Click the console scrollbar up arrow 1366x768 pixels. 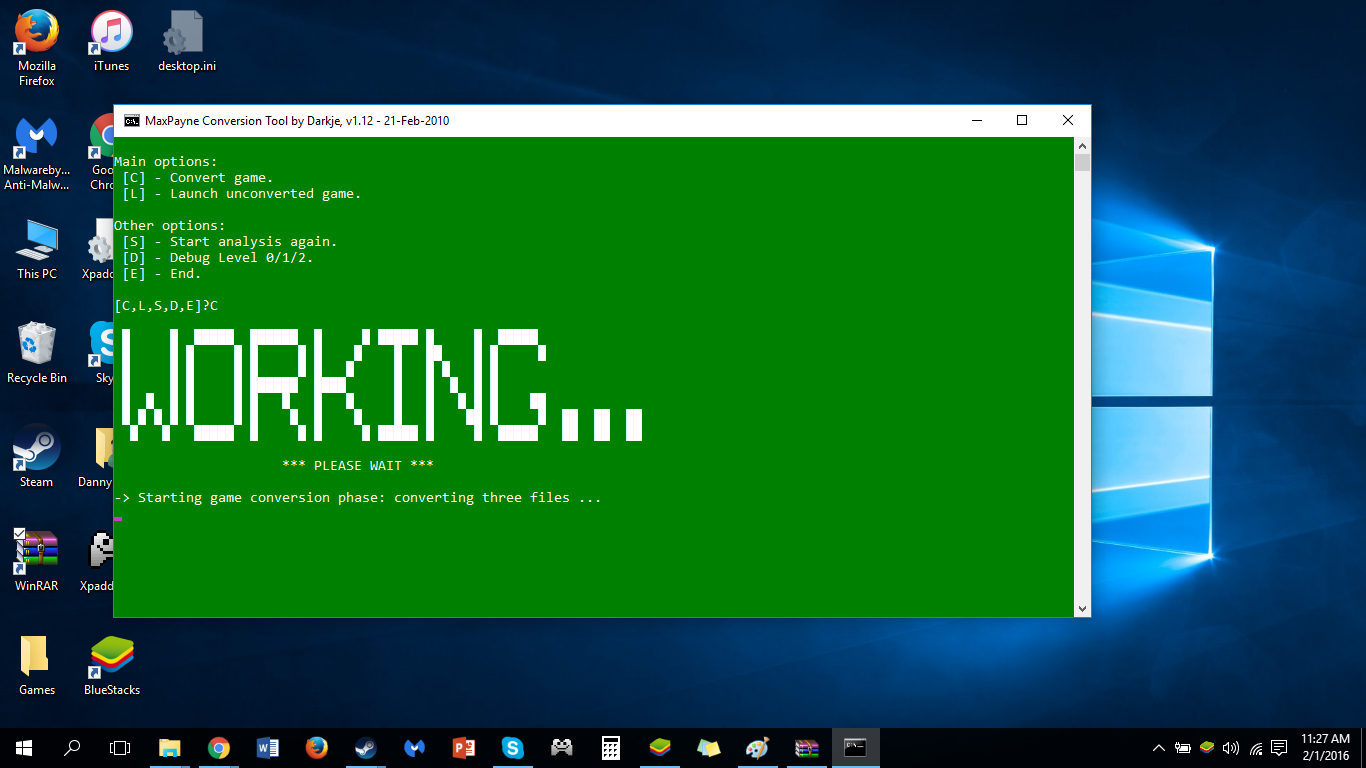[x=1082, y=145]
